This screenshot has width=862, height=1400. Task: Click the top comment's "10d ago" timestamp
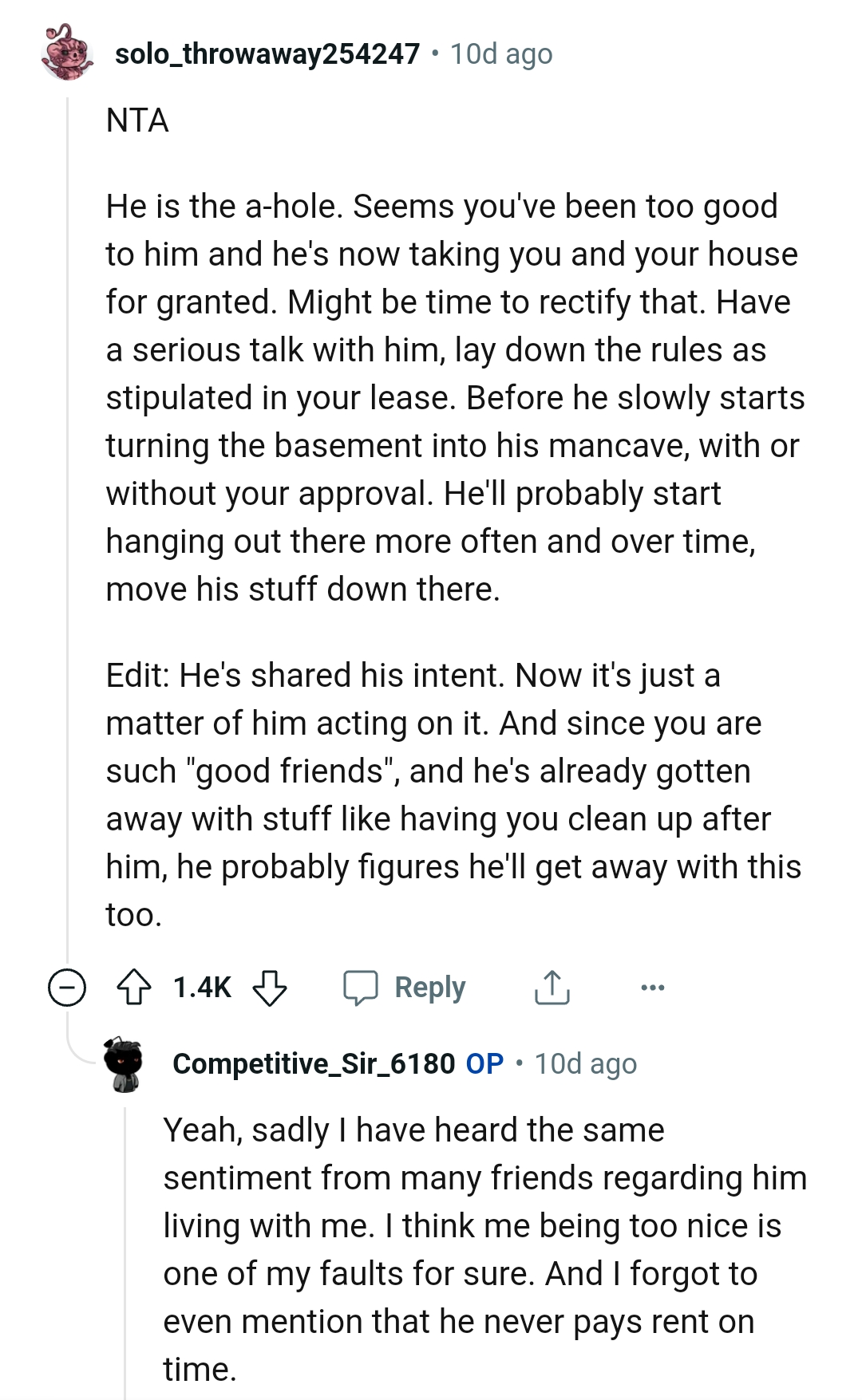(x=501, y=54)
